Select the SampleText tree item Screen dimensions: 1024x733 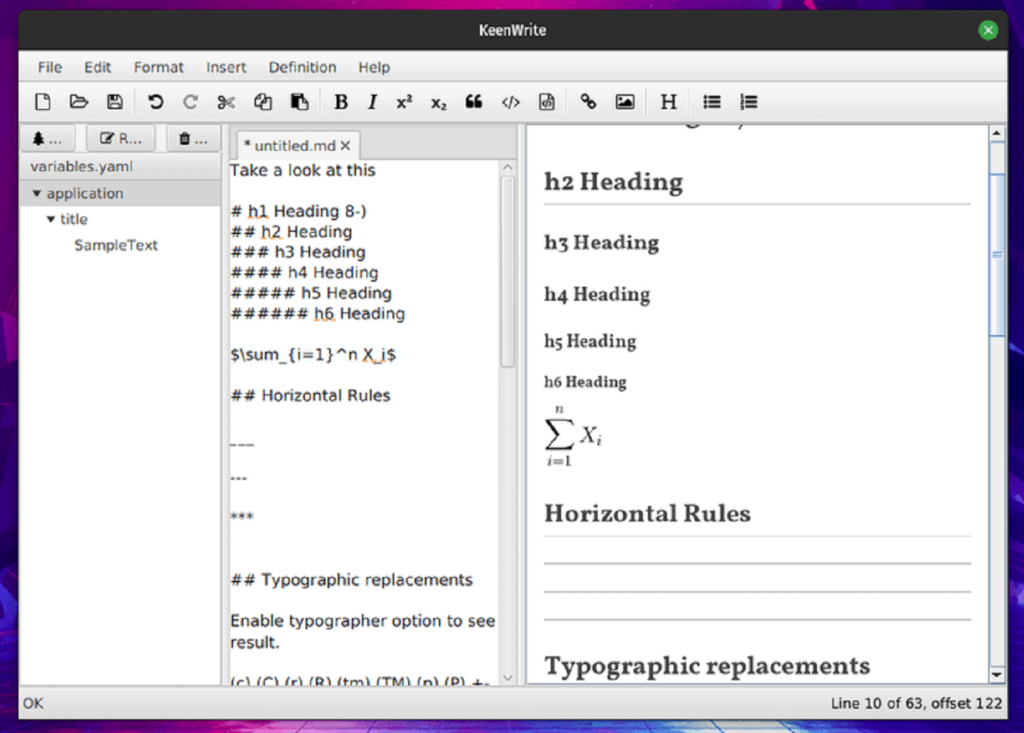[116, 245]
